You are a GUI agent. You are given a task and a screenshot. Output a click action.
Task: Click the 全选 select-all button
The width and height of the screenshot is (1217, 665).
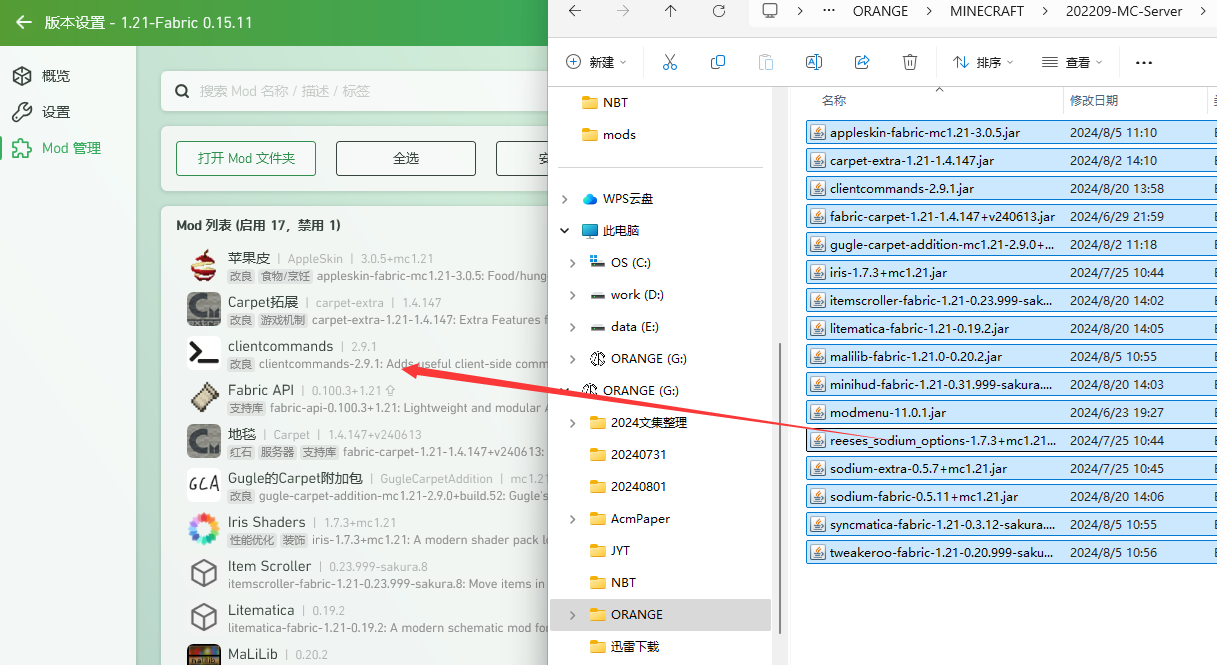(406, 158)
